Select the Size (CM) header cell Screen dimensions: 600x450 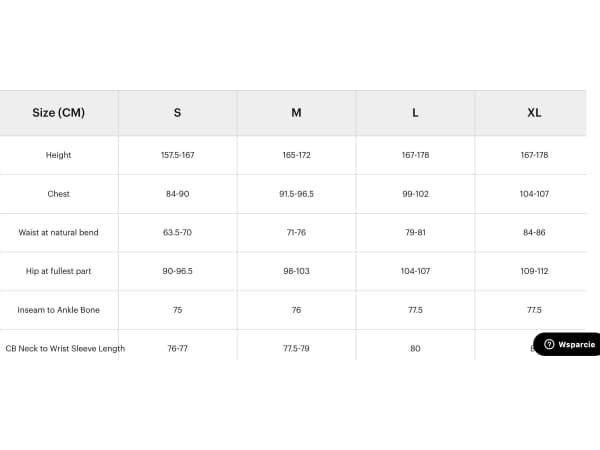59,112
